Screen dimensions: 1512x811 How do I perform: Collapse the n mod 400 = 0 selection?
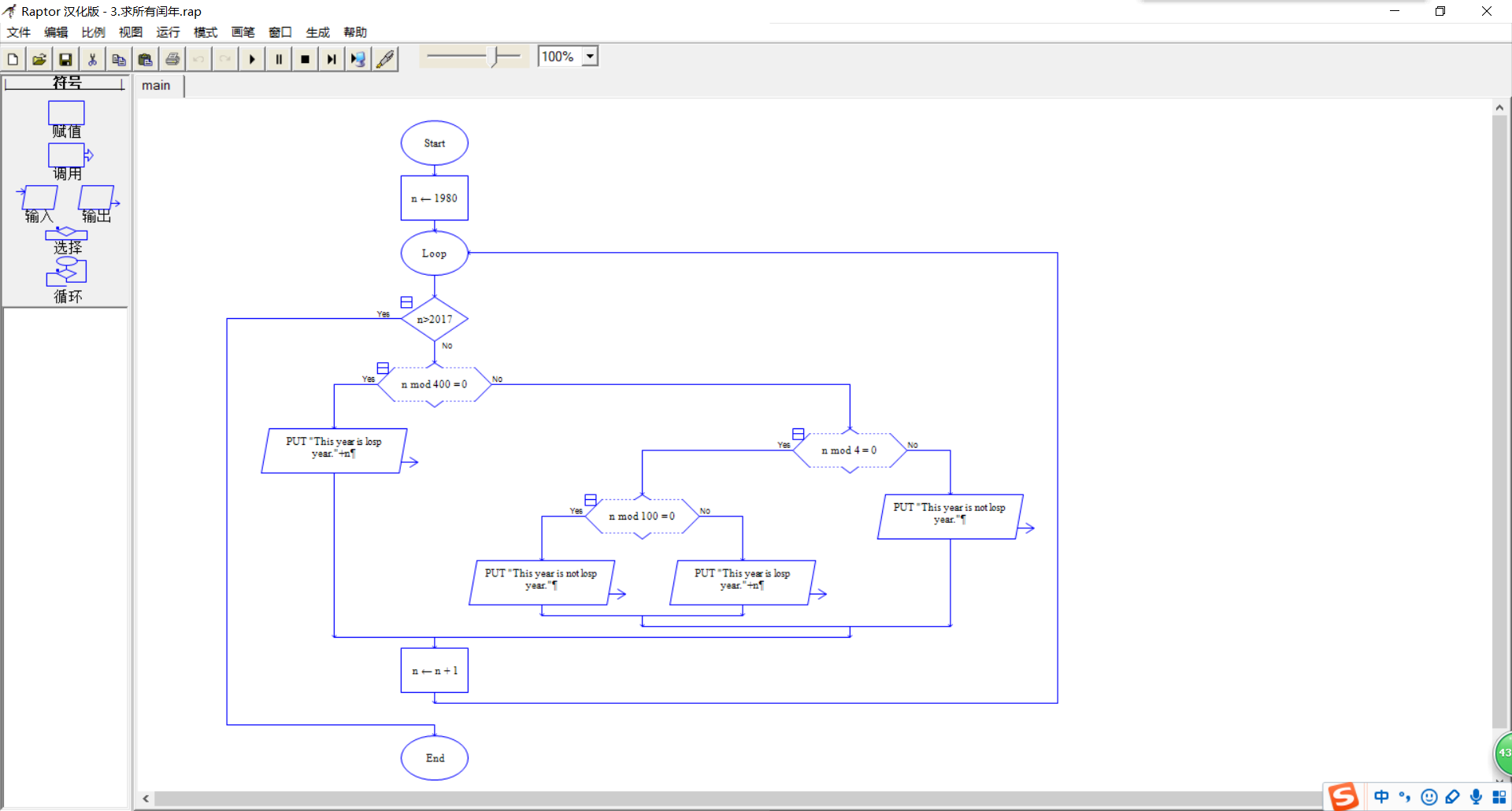(383, 368)
